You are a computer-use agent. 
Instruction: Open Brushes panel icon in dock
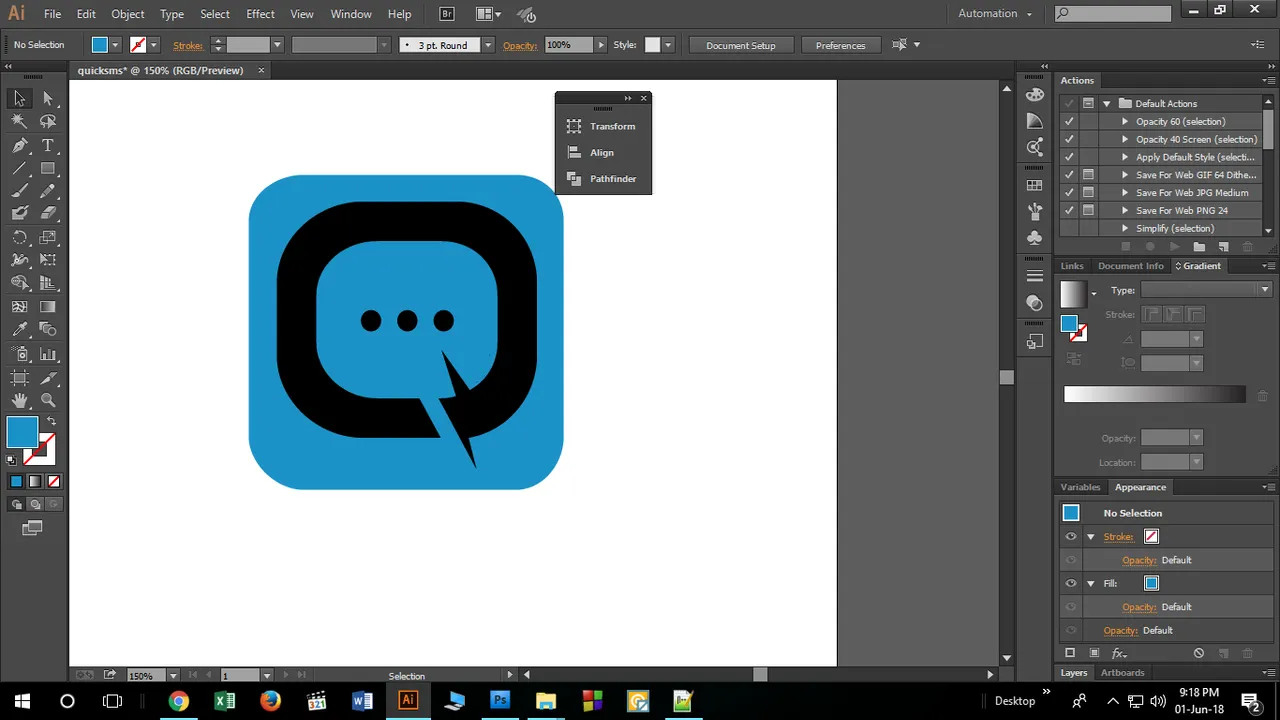pos(1035,212)
